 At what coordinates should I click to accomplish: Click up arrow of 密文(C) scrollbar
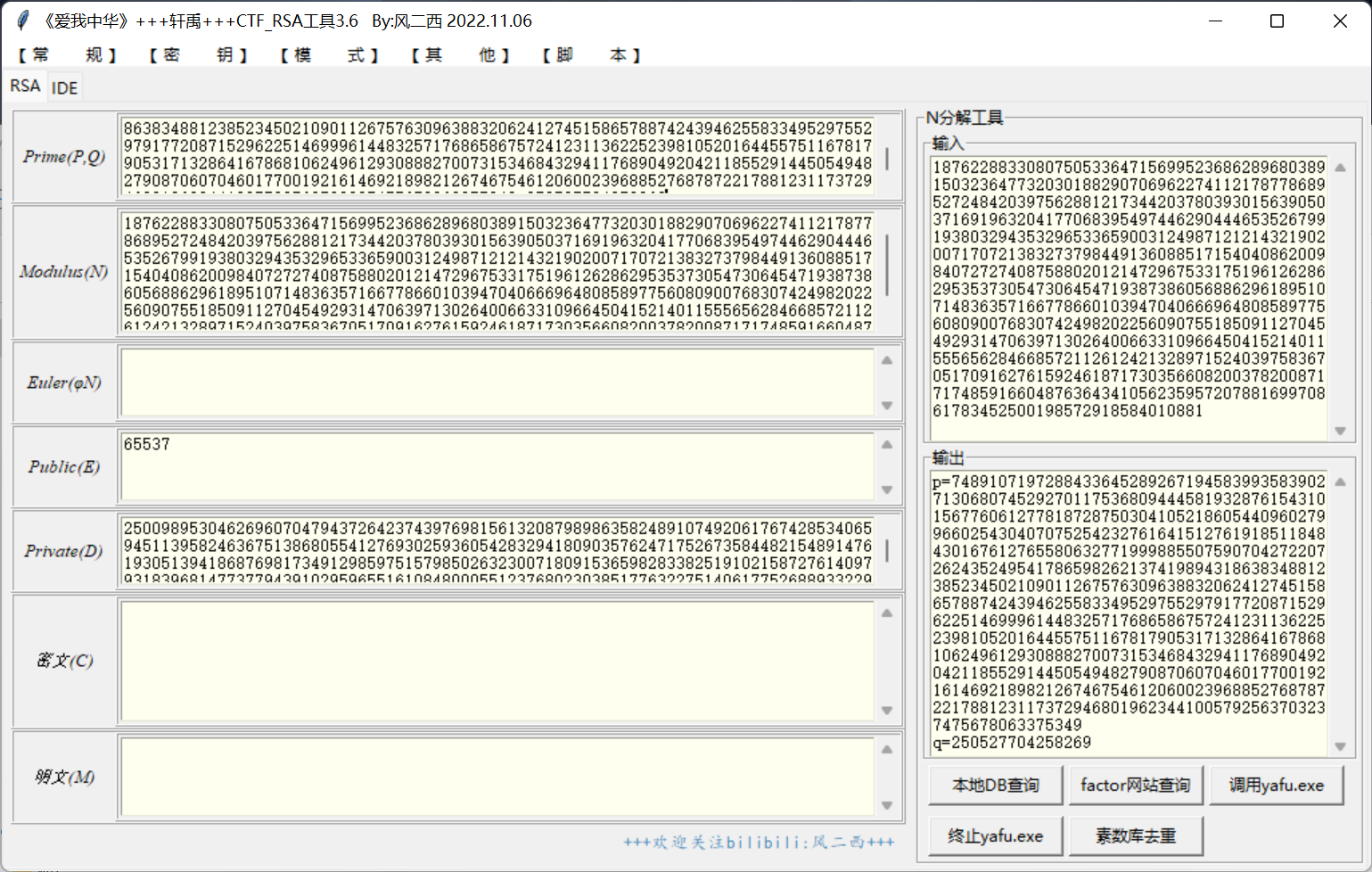coord(887,613)
